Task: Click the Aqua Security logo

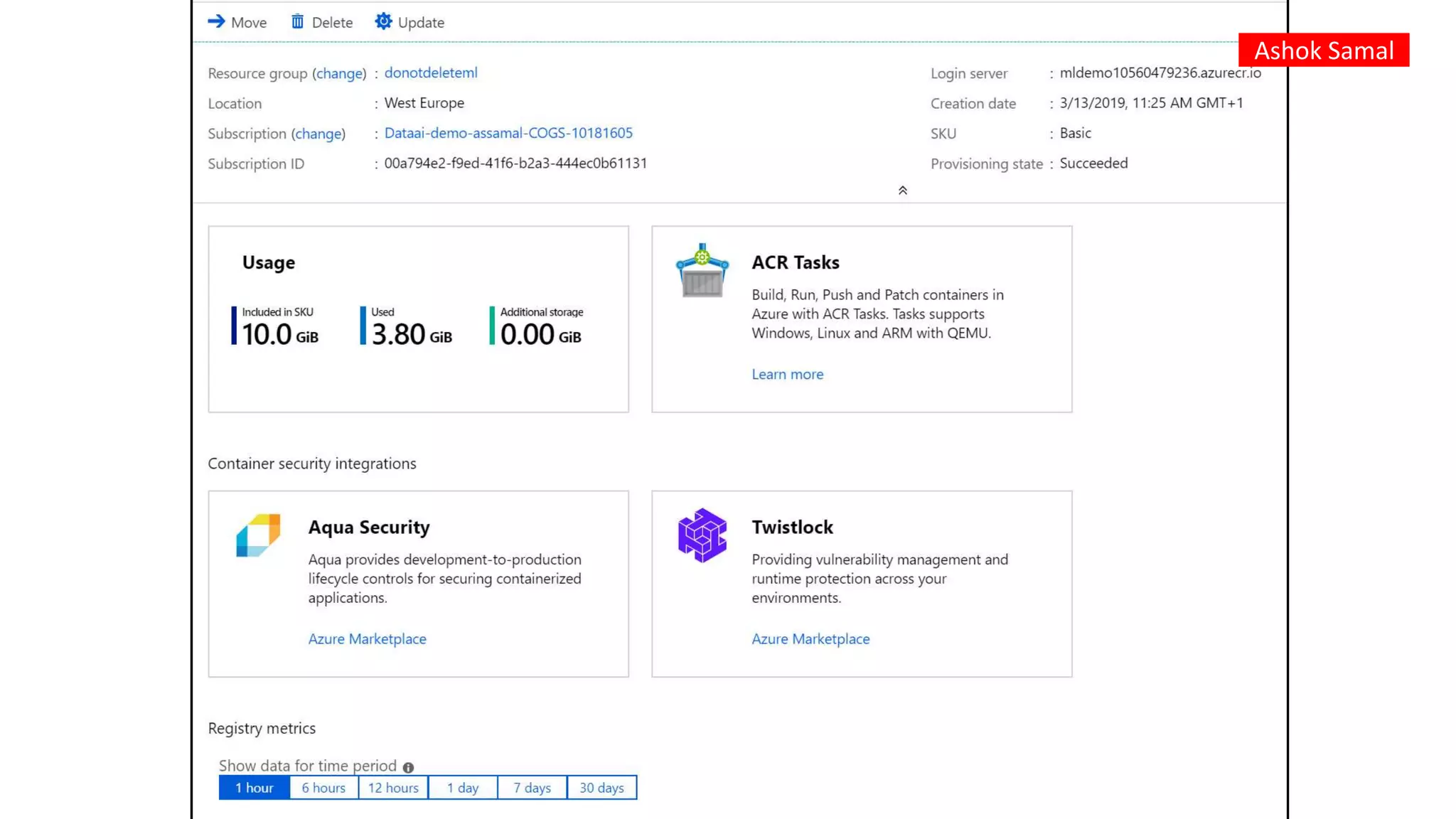Action: point(258,535)
